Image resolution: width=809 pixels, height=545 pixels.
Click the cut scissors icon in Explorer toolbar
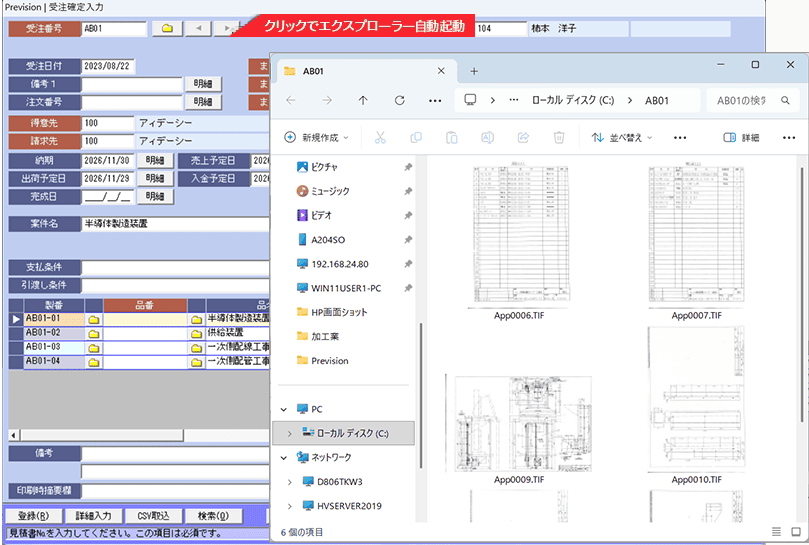click(380, 138)
